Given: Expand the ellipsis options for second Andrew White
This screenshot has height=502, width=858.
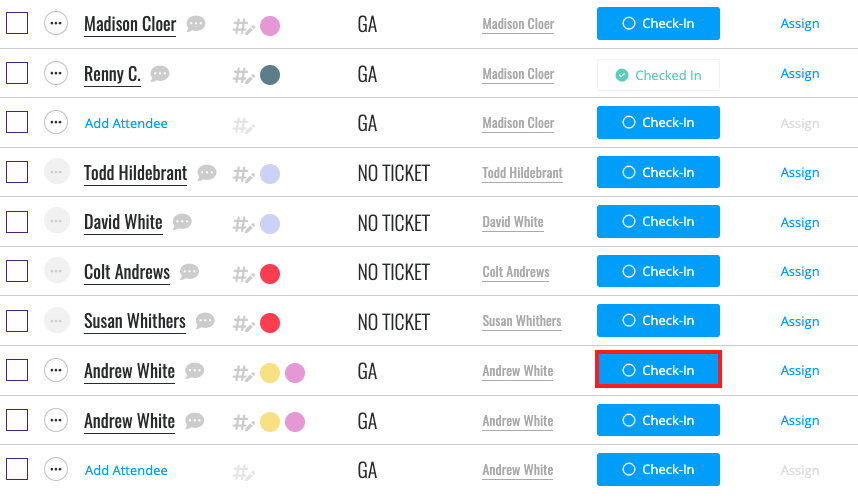Looking at the screenshot, I should point(56,420).
